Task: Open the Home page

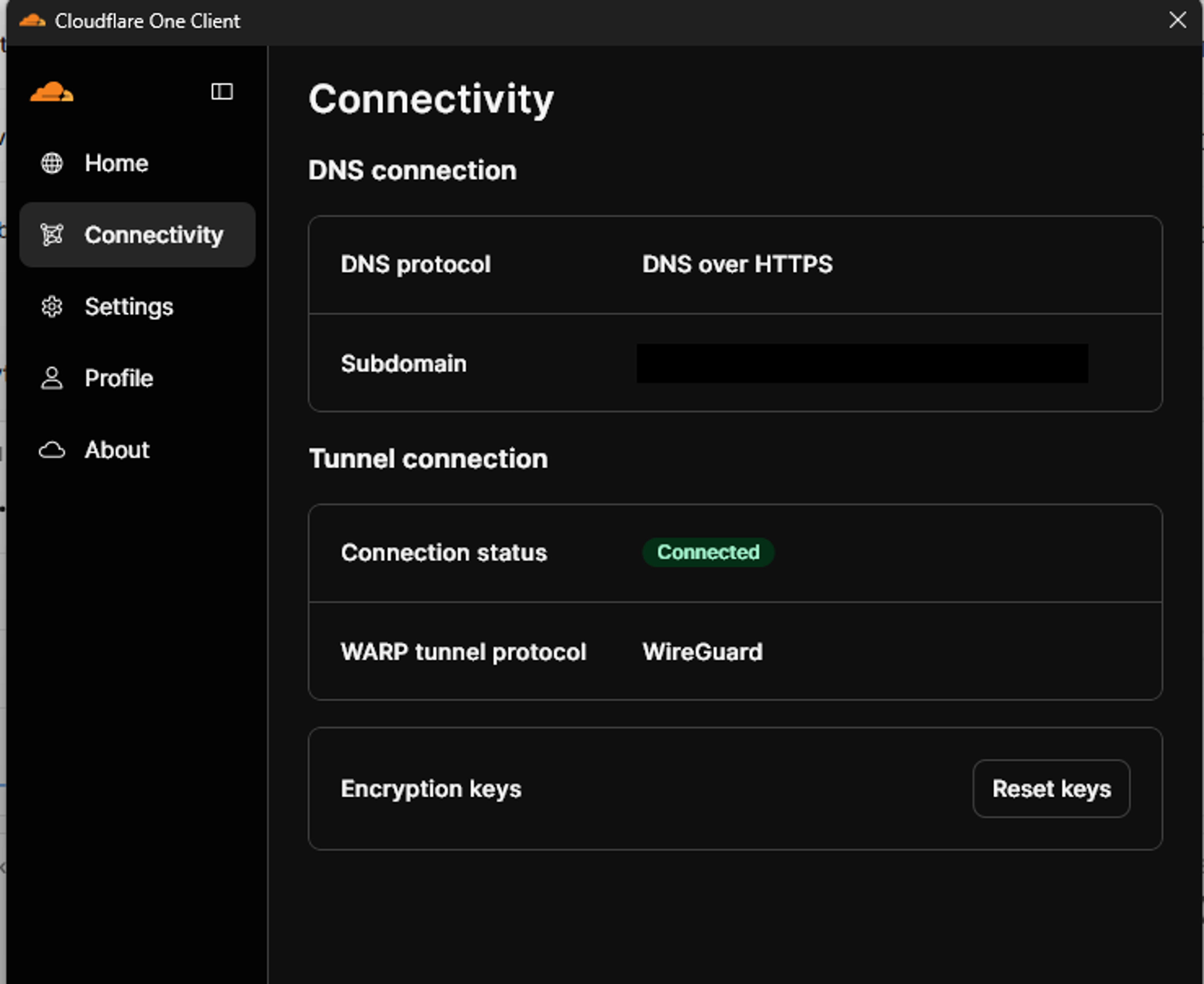Action: [137, 163]
